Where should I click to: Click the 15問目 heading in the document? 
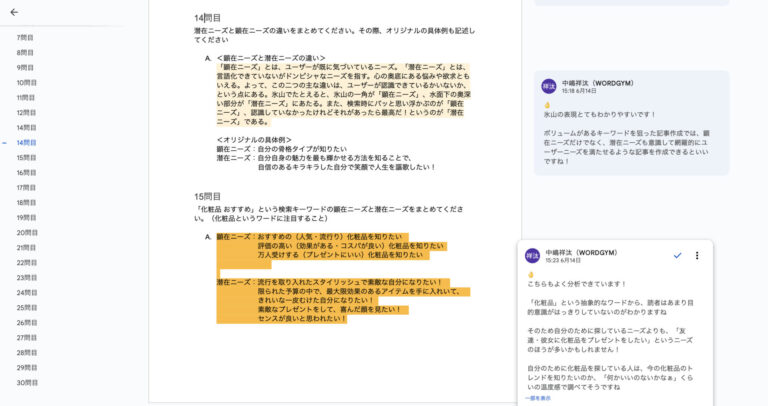207,196
